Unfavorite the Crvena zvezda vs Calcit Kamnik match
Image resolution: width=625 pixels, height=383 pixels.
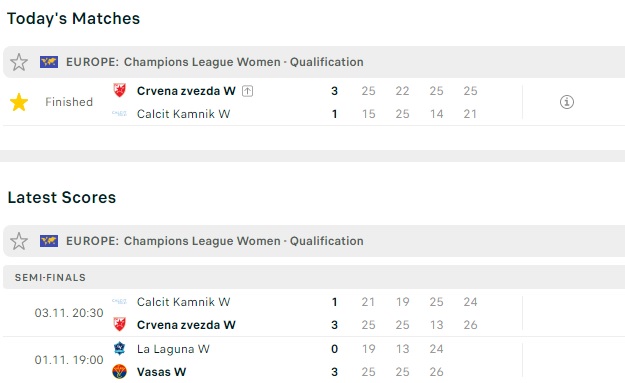[x=19, y=102]
